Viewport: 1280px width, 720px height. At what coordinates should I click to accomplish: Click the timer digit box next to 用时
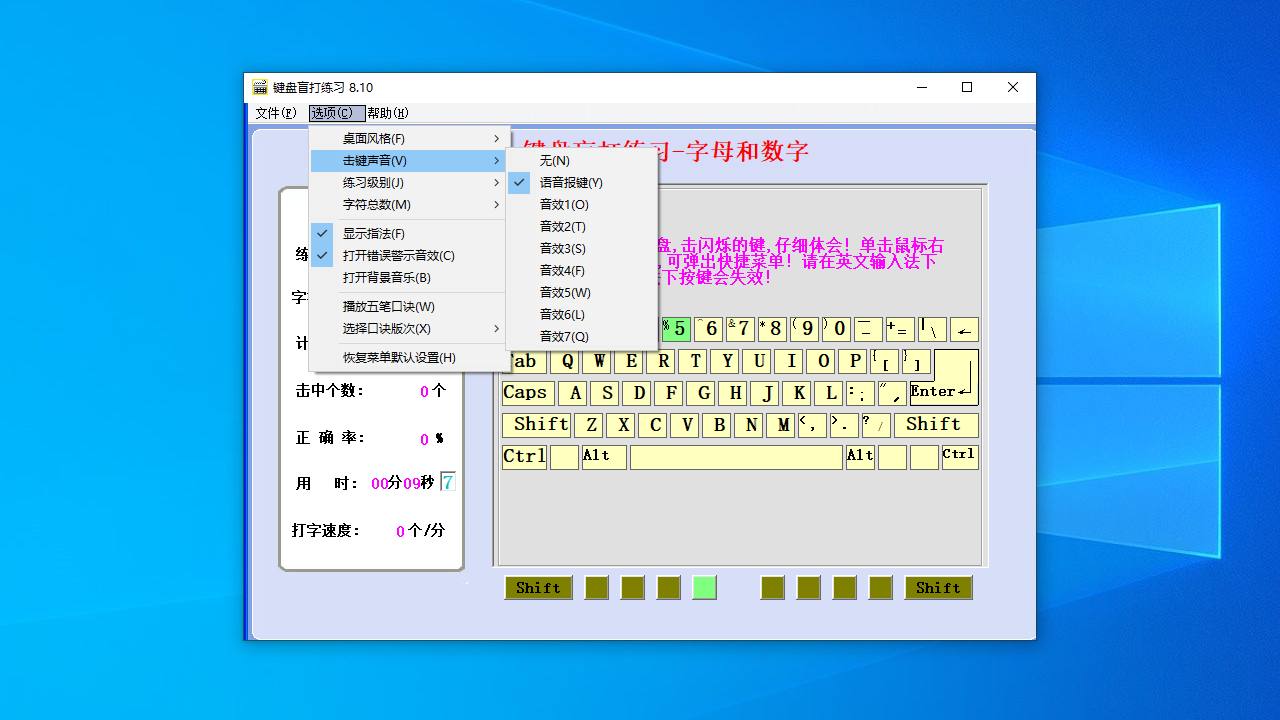[x=447, y=482]
